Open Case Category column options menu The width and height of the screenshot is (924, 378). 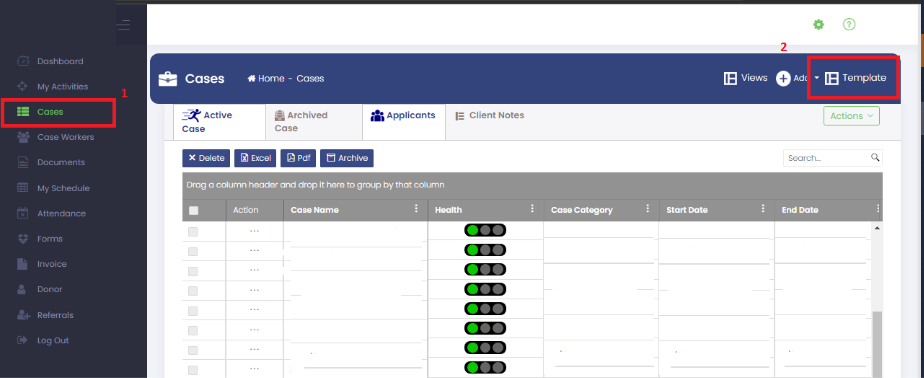click(648, 209)
